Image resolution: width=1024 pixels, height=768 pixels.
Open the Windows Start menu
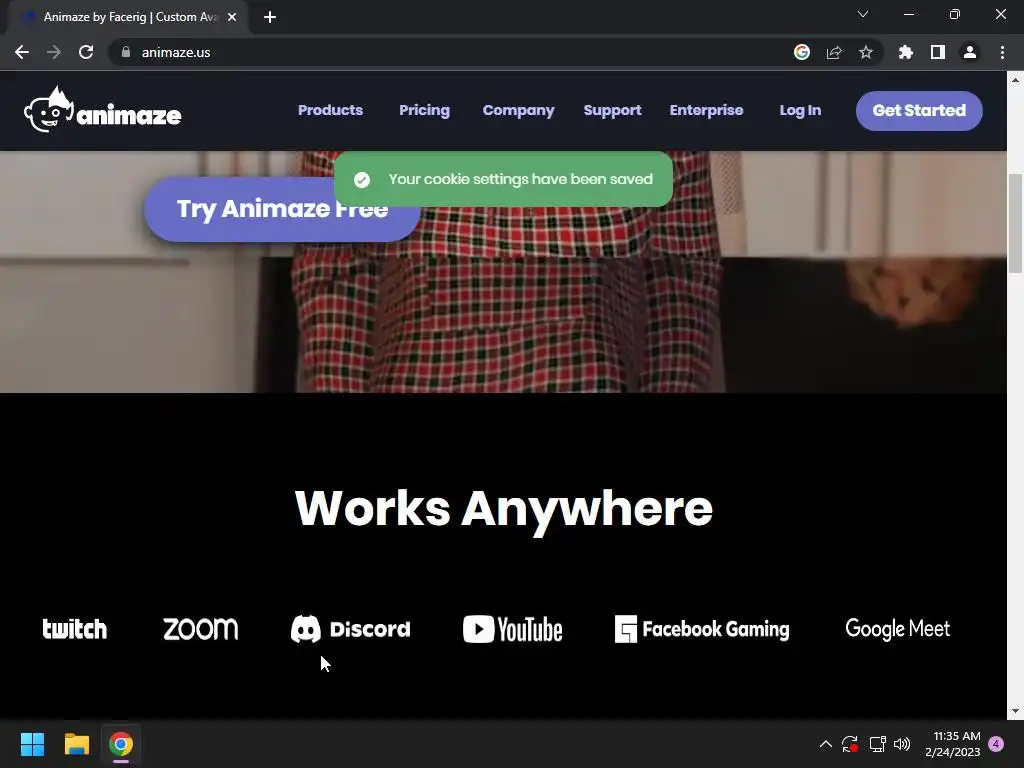coord(32,744)
